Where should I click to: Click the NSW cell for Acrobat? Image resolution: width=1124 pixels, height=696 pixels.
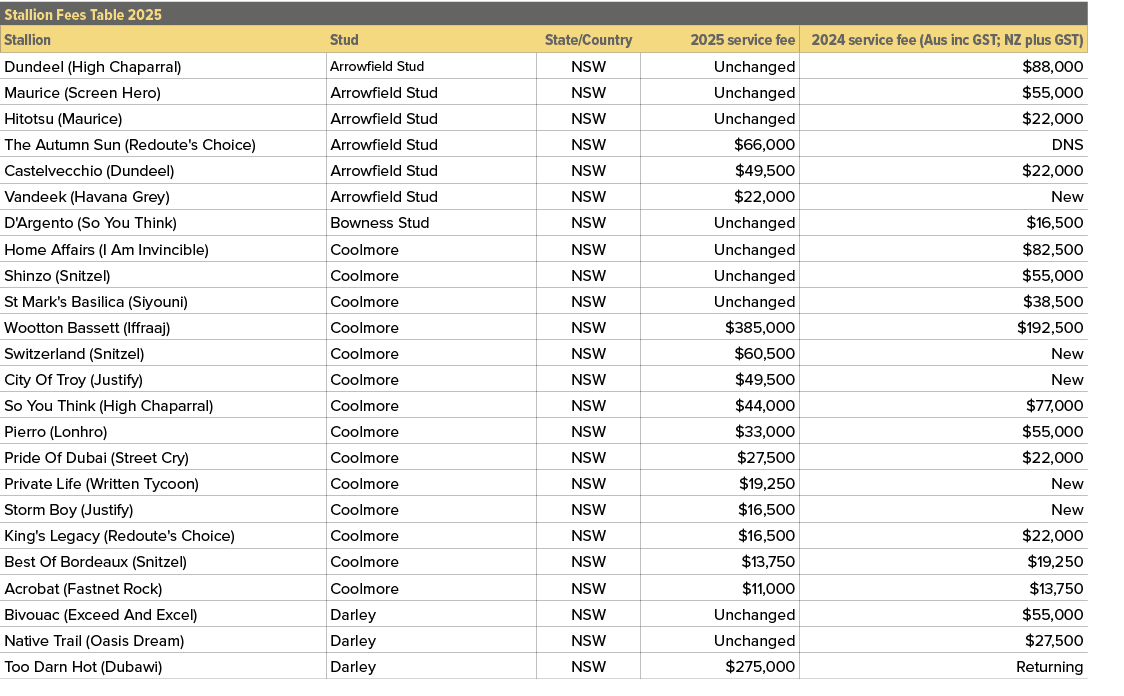pyautogui.click(x=588, y=588)
